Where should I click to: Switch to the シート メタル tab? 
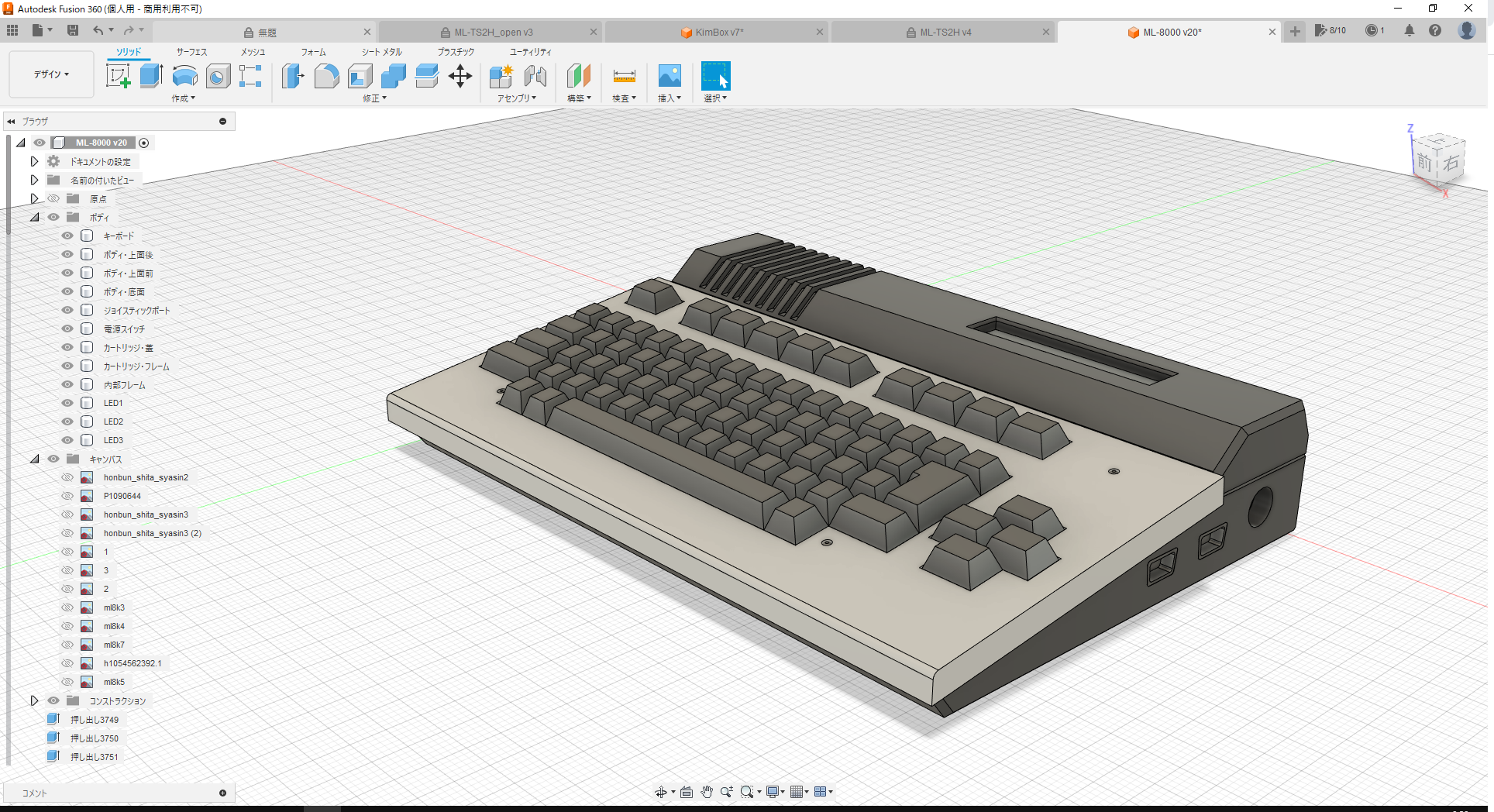click(380, 52)
